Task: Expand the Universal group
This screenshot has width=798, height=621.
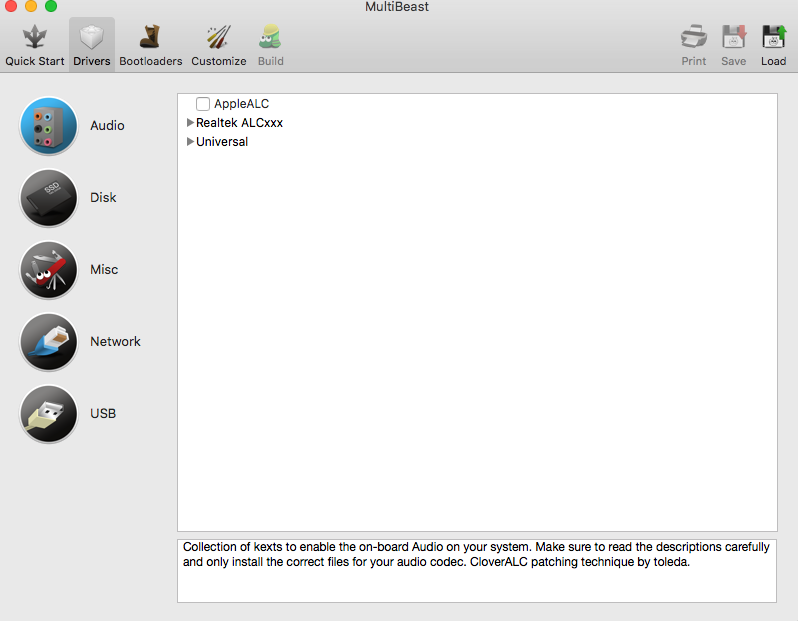Action: click(x=190, y=142)
